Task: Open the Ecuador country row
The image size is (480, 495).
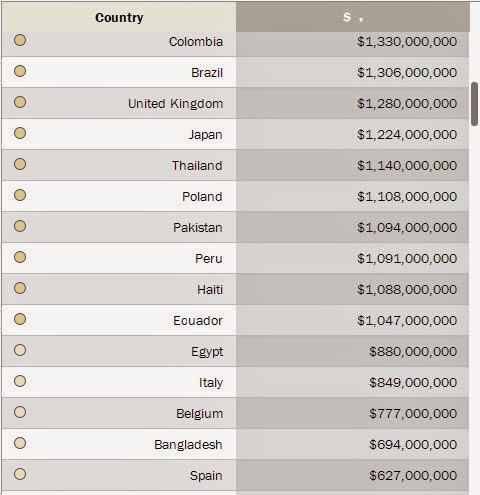Action: point(235,320)
